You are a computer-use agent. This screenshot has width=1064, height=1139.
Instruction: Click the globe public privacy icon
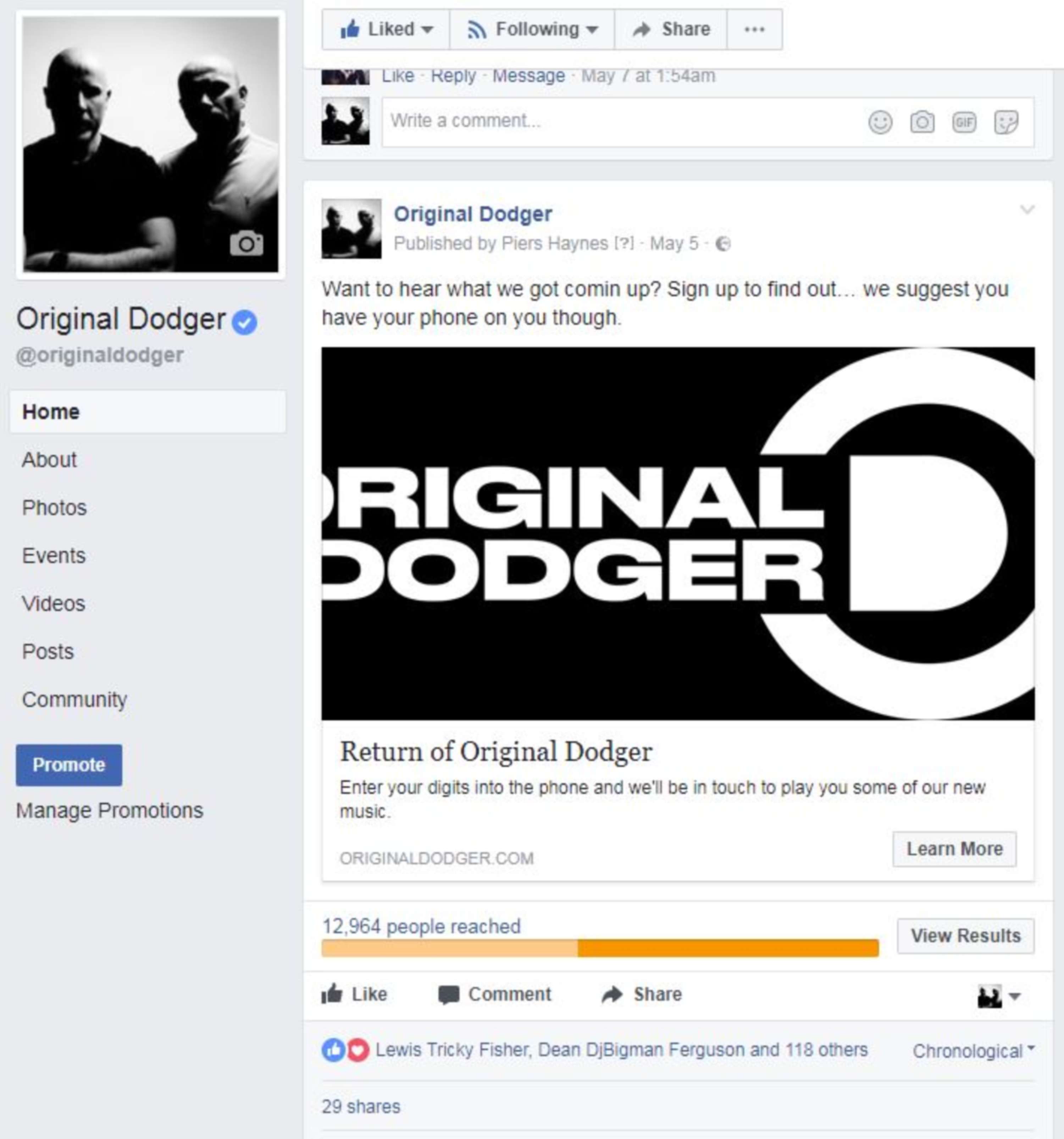pos(723,244)
